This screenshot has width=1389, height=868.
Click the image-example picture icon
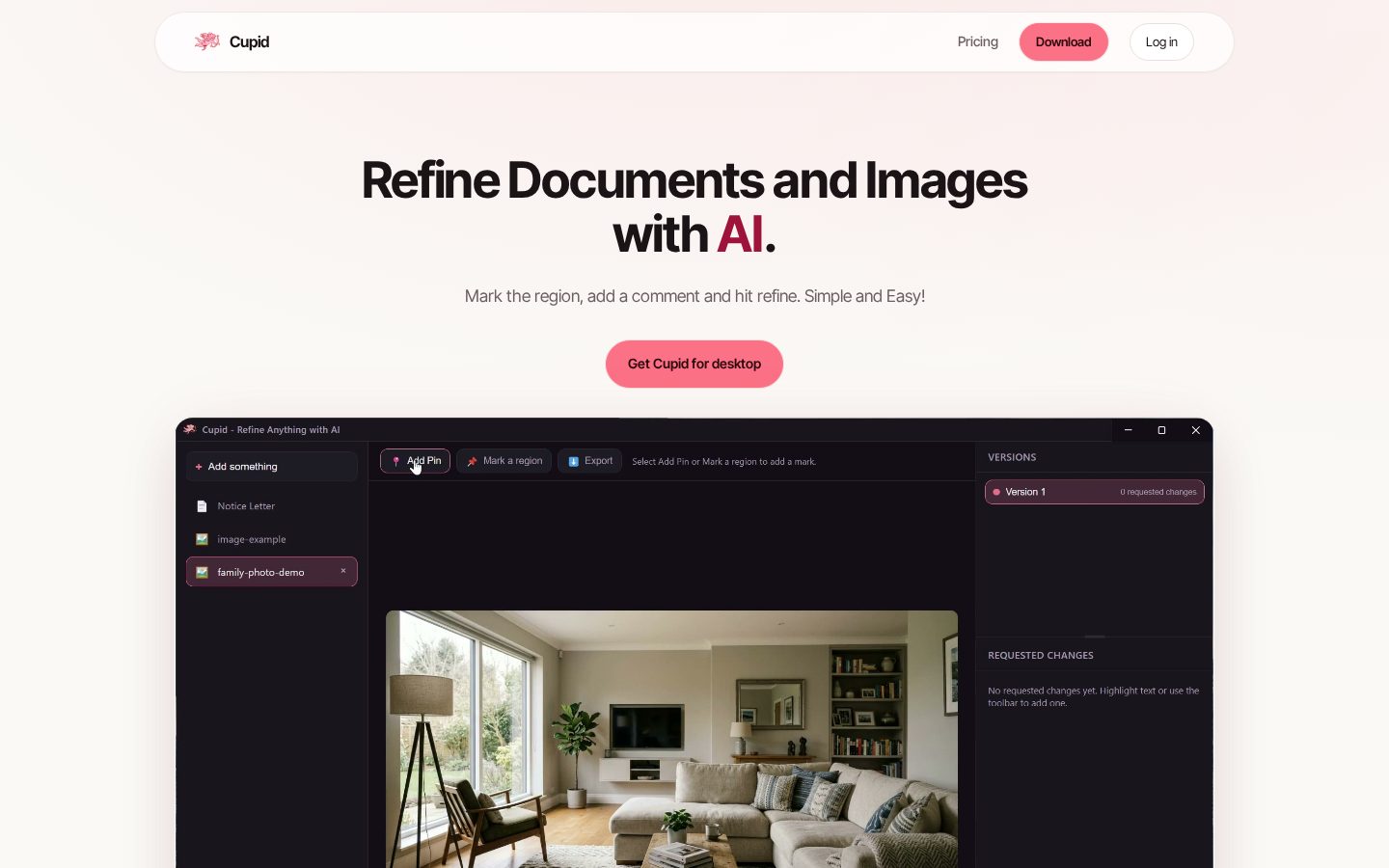pos(202,539)
